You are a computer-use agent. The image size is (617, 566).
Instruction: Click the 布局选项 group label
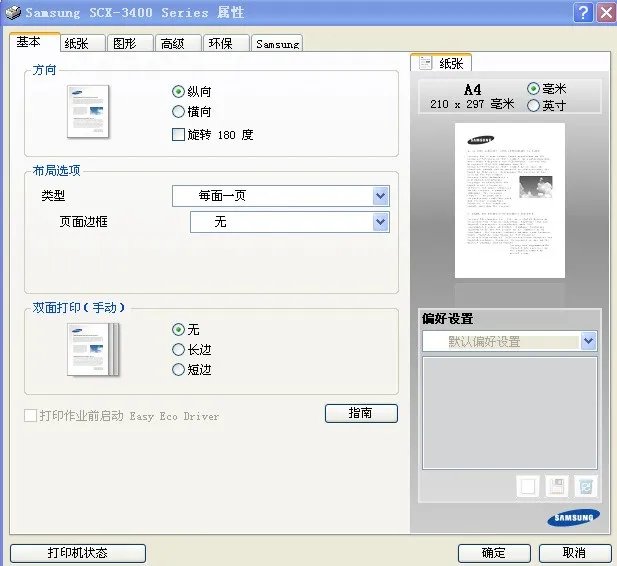click(57, 170)
